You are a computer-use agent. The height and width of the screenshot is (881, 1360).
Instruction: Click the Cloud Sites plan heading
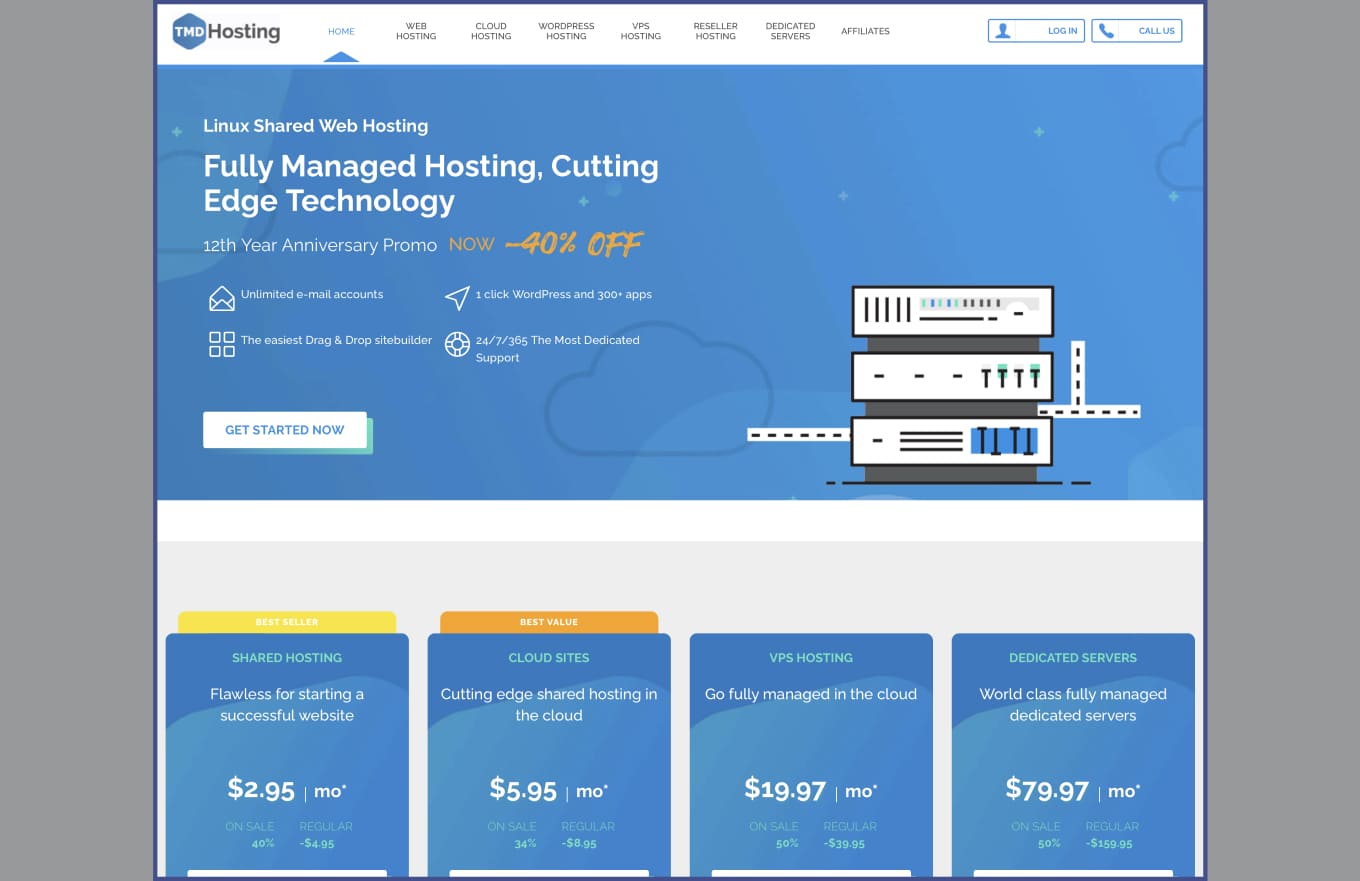click(549, 658)
